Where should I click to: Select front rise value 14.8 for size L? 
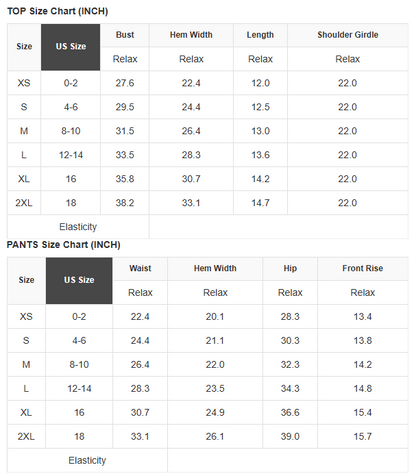tap(363, 389)
